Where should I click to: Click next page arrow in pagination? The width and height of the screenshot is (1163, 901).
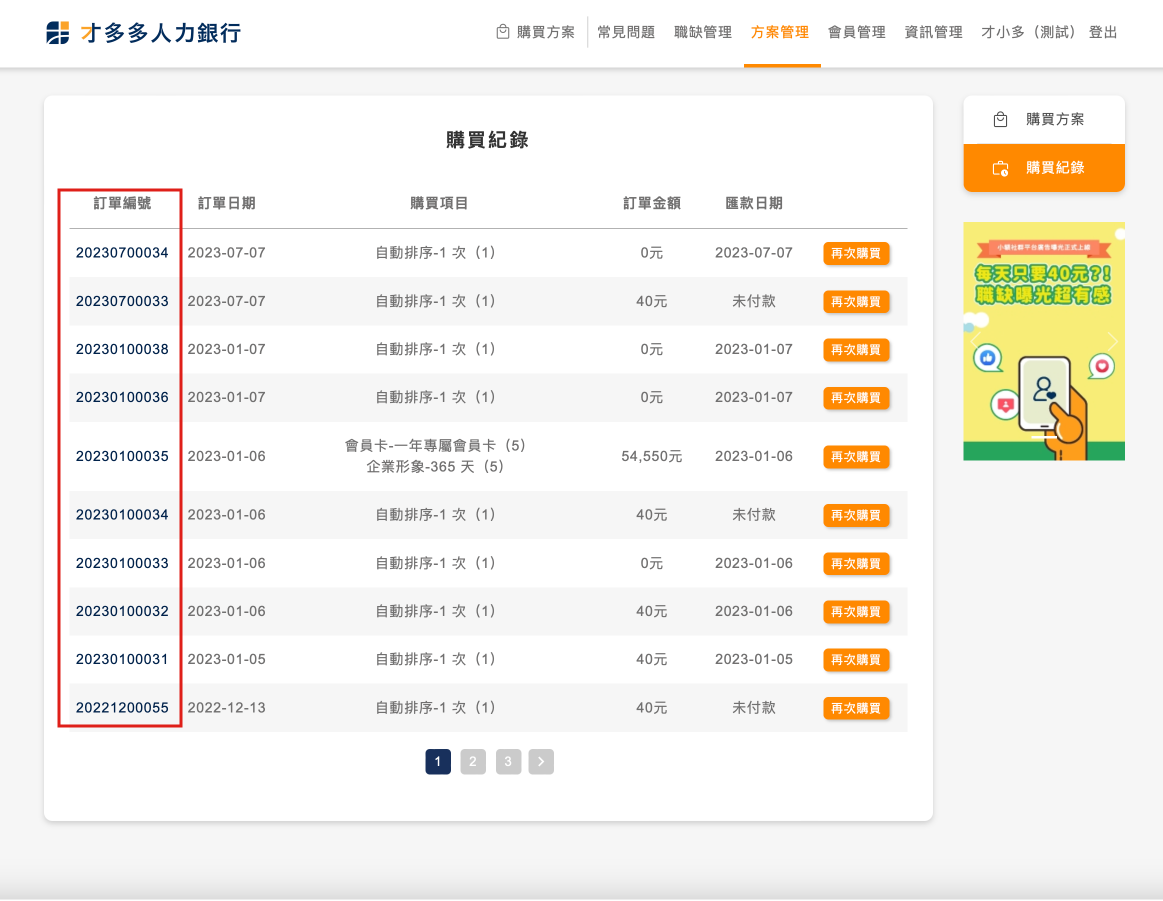[541, 762]
